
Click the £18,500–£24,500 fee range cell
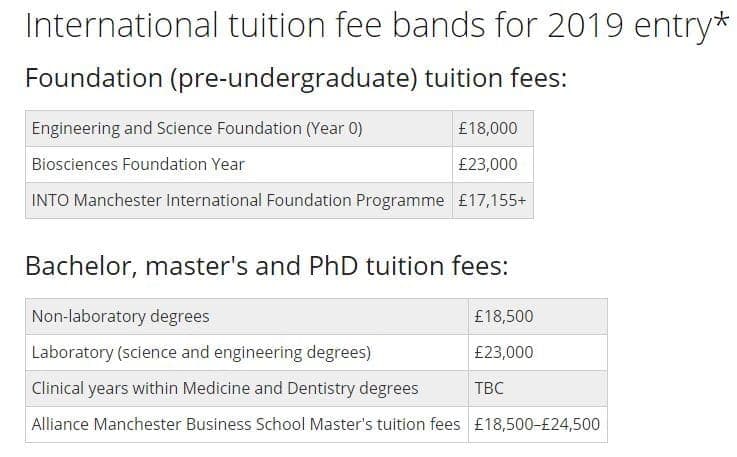[537, 424]
